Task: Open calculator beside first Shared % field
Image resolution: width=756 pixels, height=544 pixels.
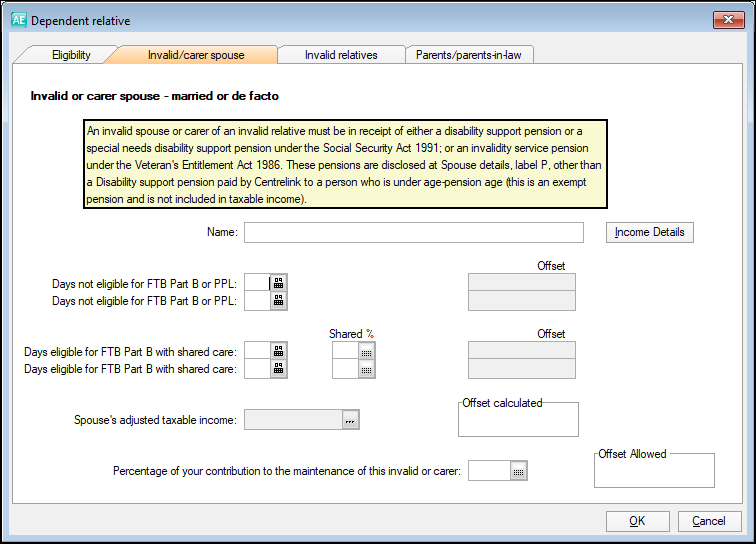Action: coord(367,351)
